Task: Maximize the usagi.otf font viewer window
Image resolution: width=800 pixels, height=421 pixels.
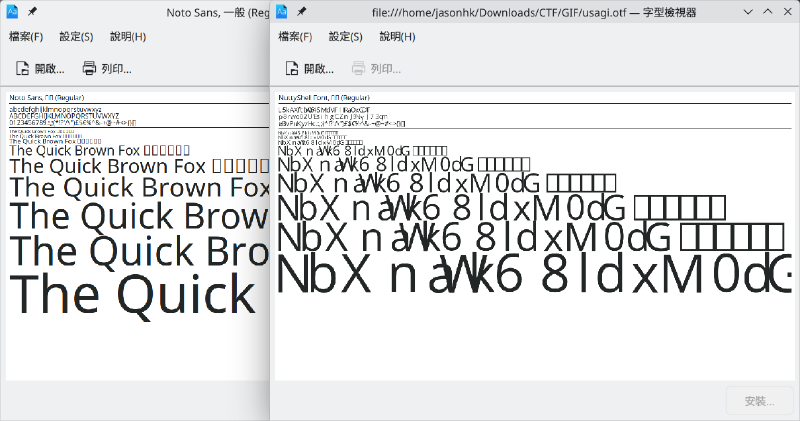Action: pyautogui.click(x=767, y=12)
